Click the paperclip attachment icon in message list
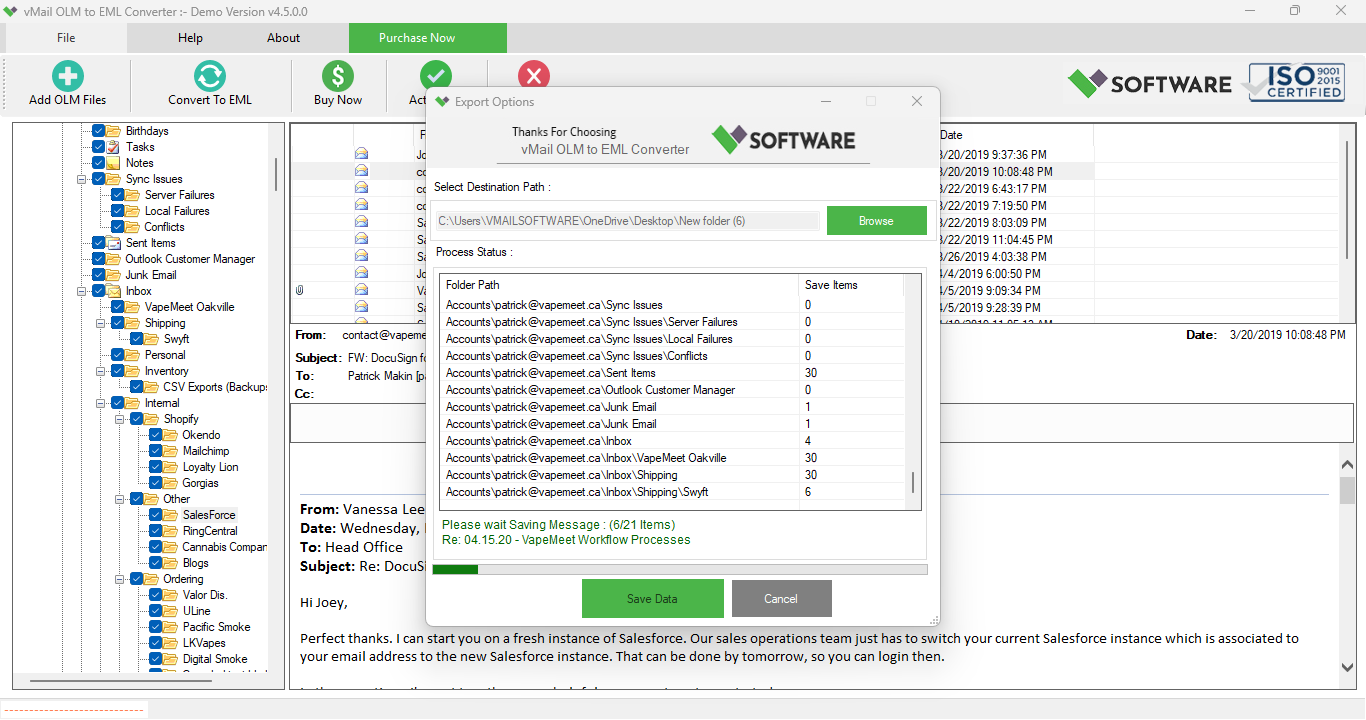 297,290
